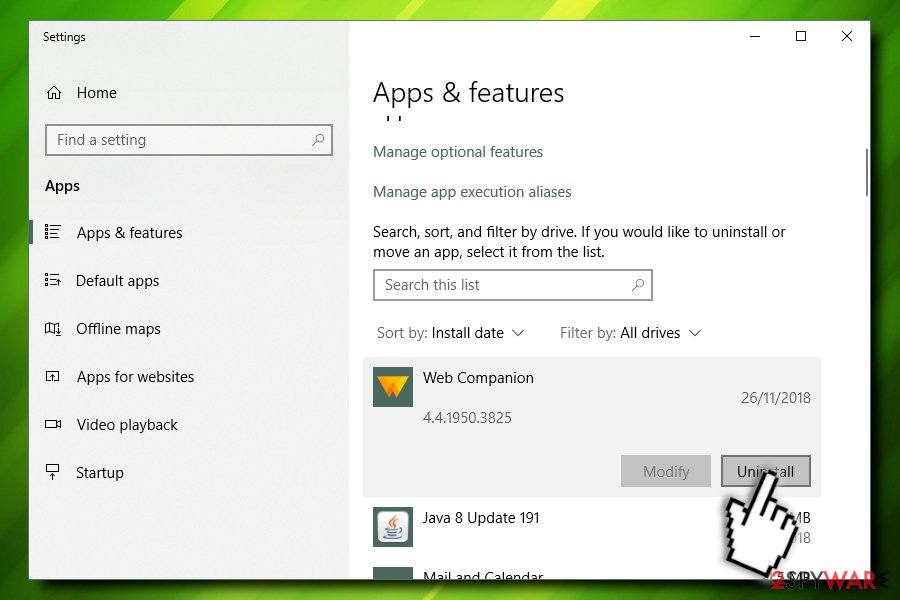
Task: Click version text 4.4.1950.3825
Action: pos(467,417)
